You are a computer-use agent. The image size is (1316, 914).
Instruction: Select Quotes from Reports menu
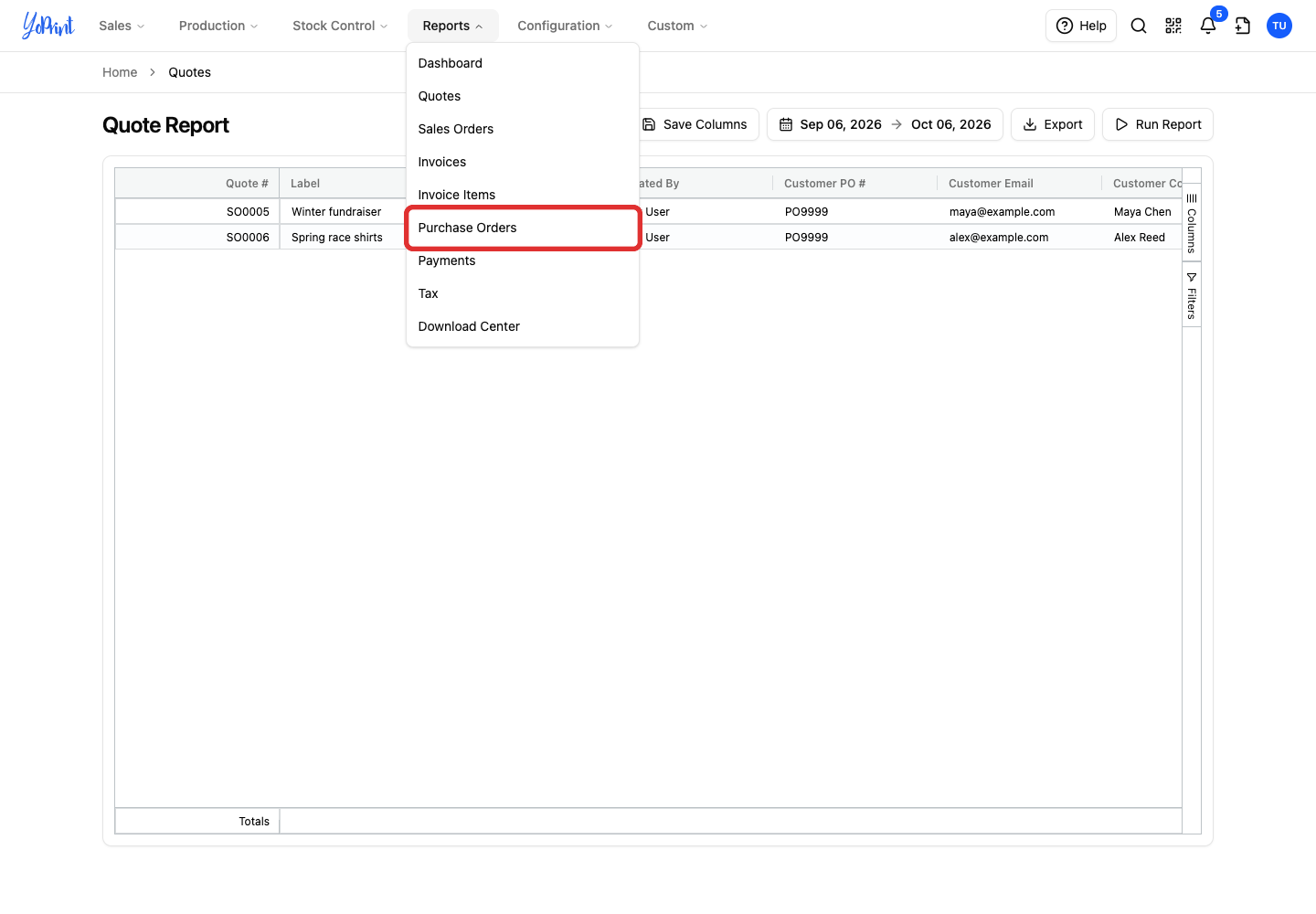523,96
